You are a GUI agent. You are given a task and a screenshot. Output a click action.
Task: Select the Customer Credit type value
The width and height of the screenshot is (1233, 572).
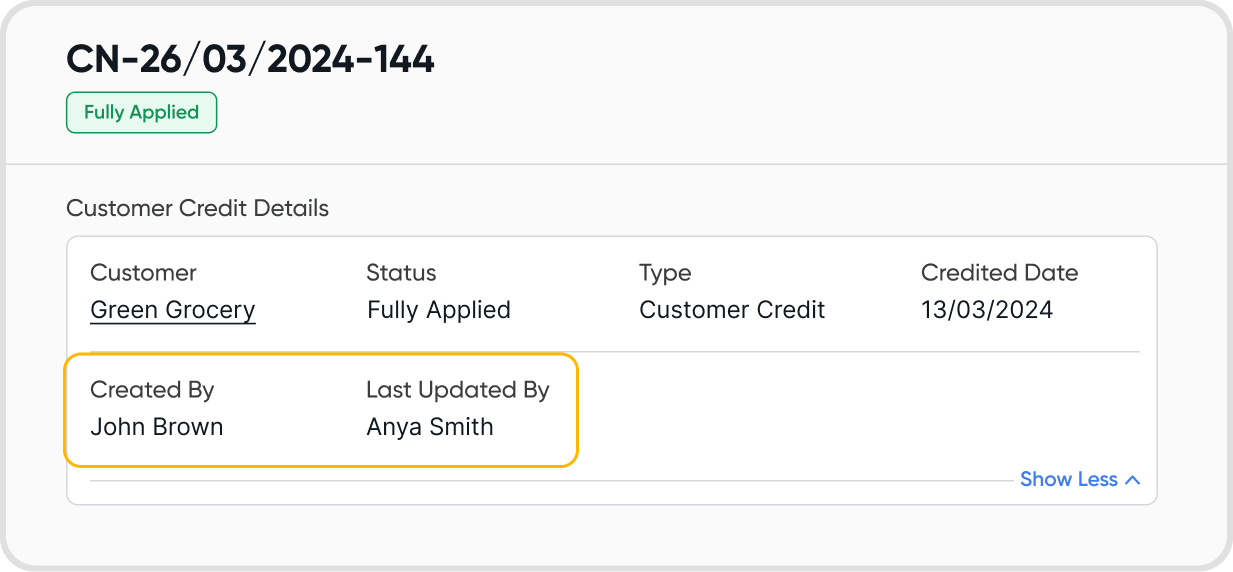(x=732, y=310)
